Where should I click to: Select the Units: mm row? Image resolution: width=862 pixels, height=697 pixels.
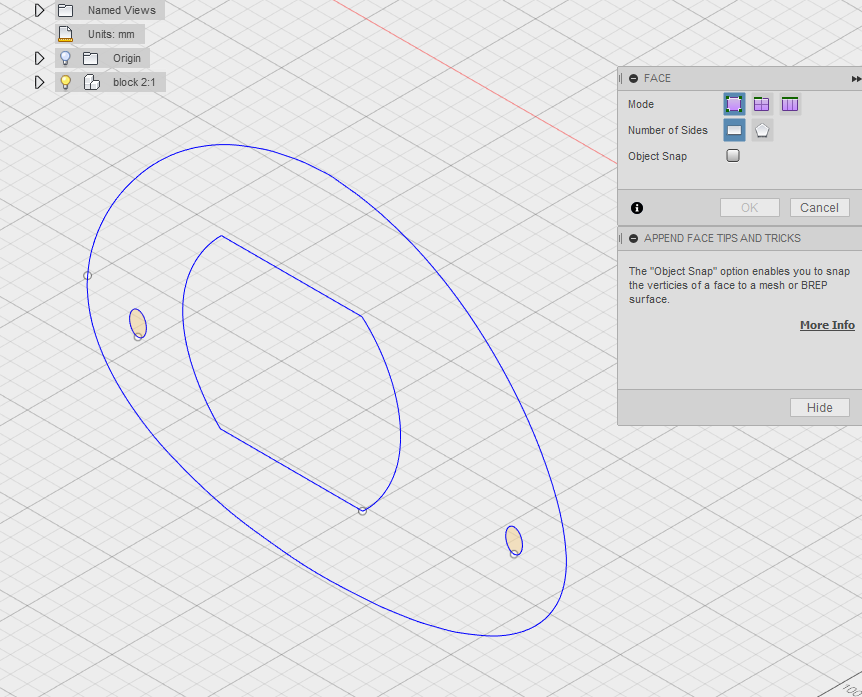pos(100,34)
